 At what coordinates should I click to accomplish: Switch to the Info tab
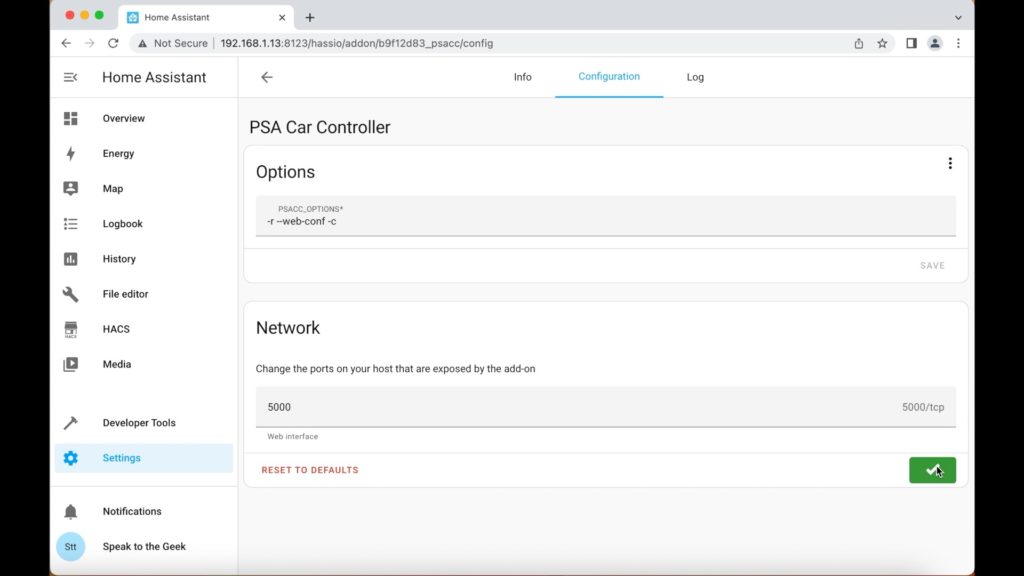point(522,77)
